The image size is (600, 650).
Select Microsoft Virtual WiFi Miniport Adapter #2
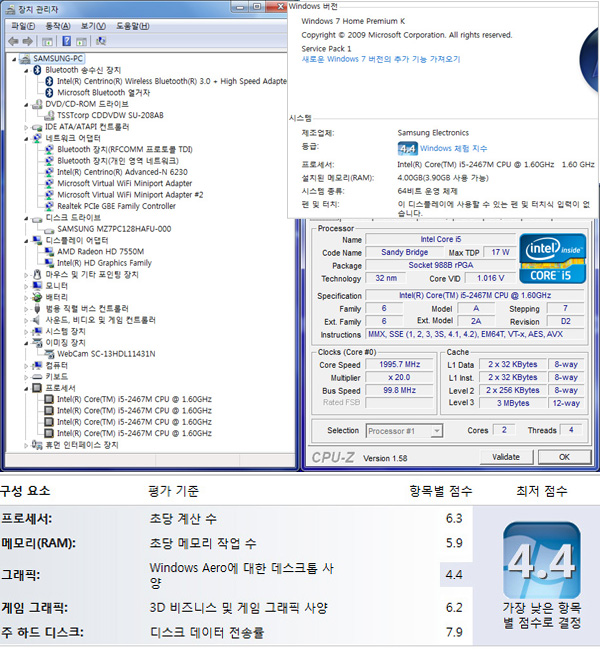130,195
